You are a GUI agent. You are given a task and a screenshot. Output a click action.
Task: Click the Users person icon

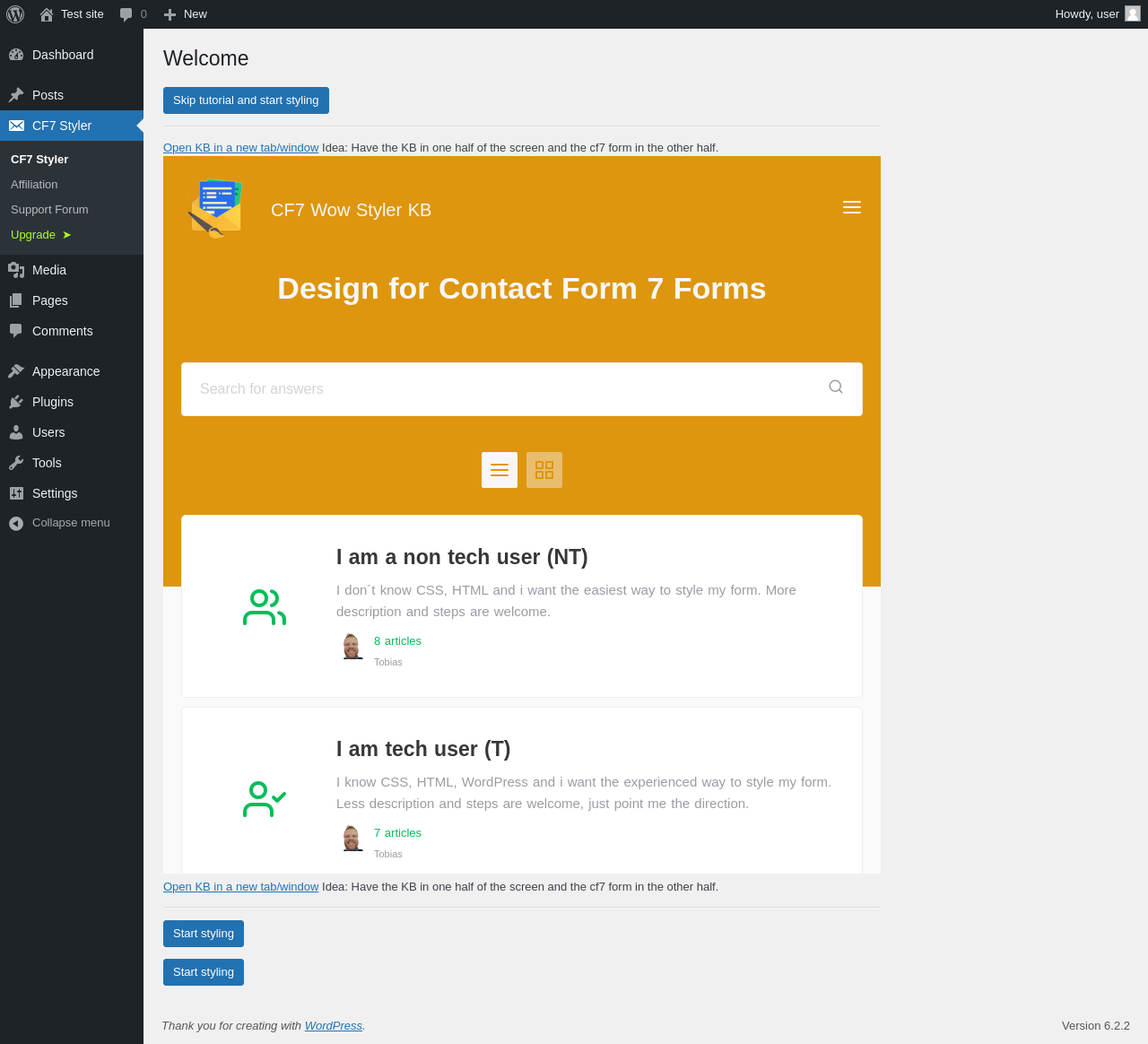pyautogui.click(x=16, y=432)
